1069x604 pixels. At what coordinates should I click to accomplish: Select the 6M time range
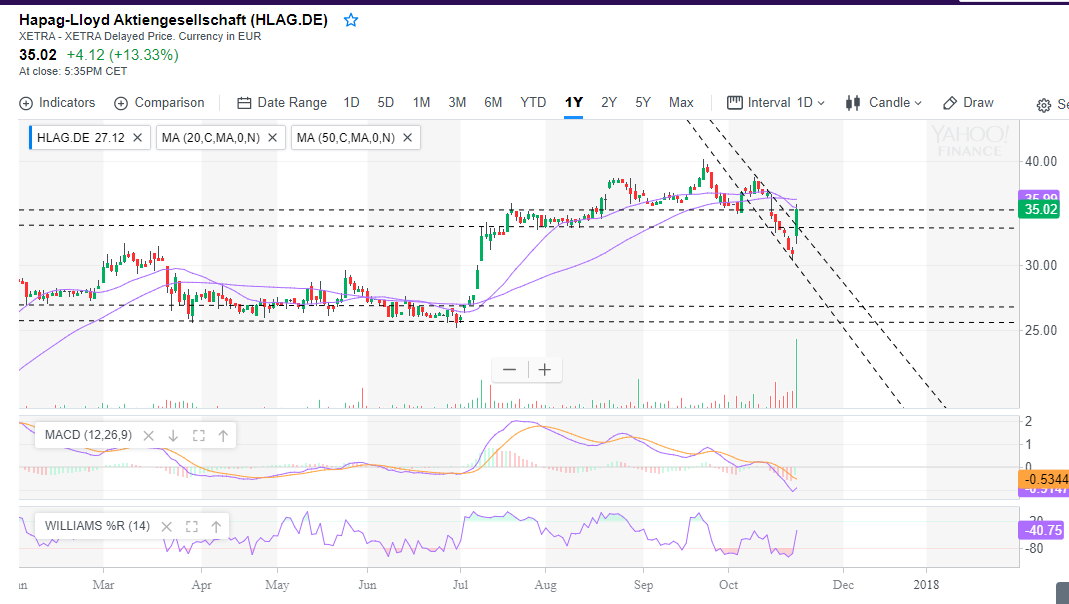(x=493, y=103)
